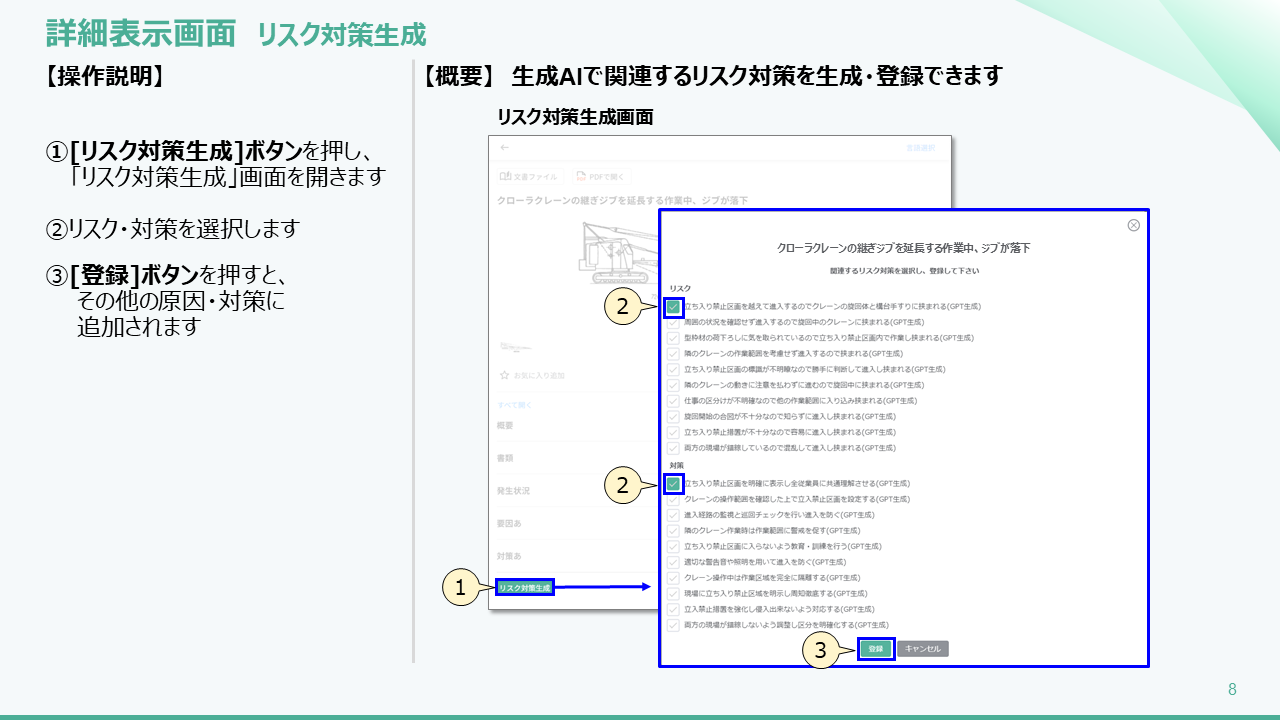Image resolution: width=1280 pixels, height=720 pixels.
Task: Click the gray キャンセル button
Action: click(x=922, y=649)
